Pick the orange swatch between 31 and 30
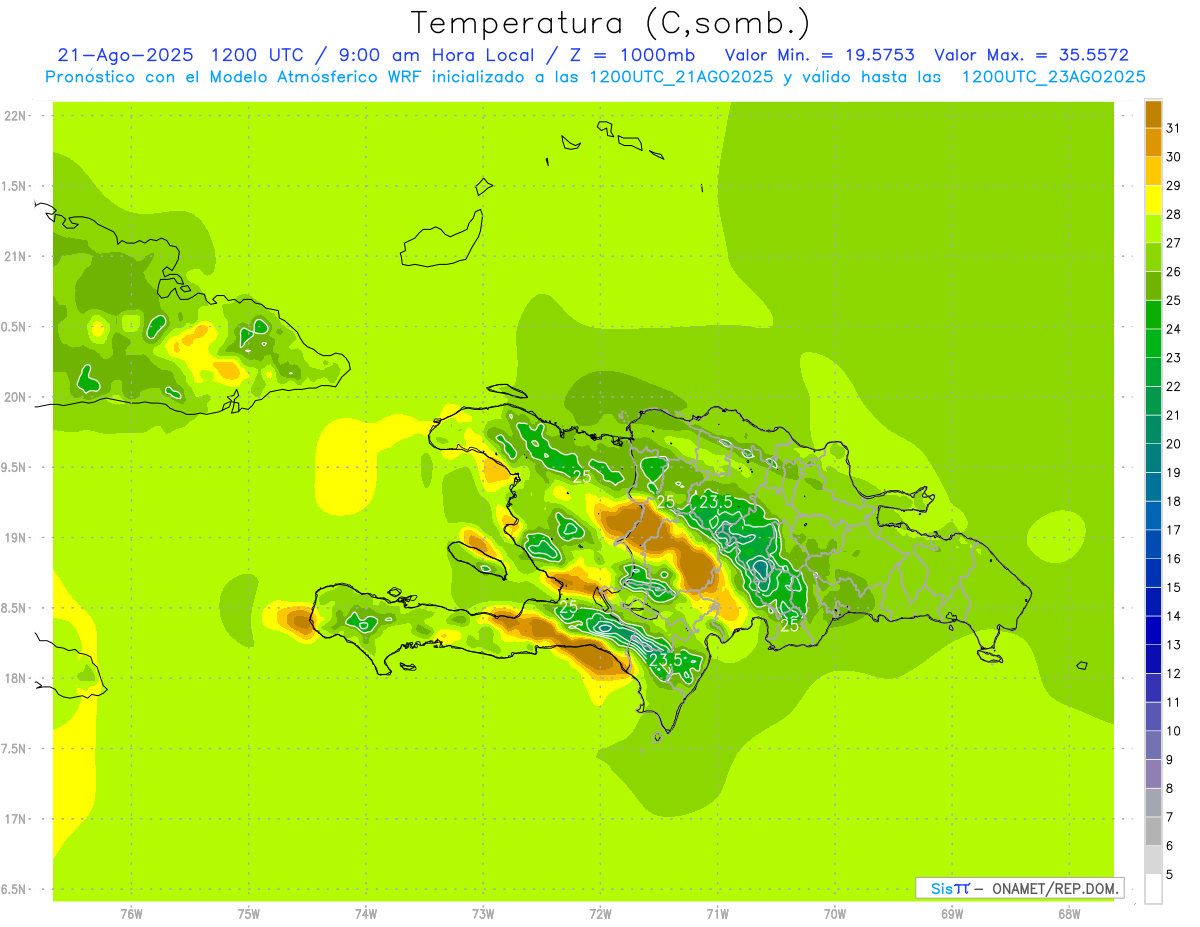Viewport: 1200px width, 927px height. [x=1153, y=142]
